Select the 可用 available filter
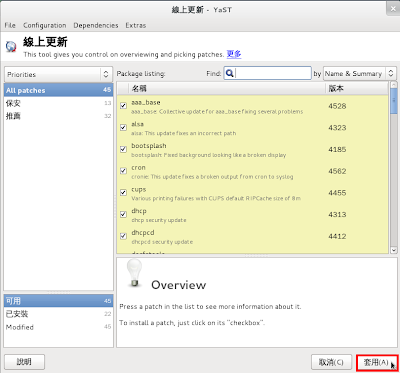This screenshot has width=400, height=373. (x=58, y=301)
